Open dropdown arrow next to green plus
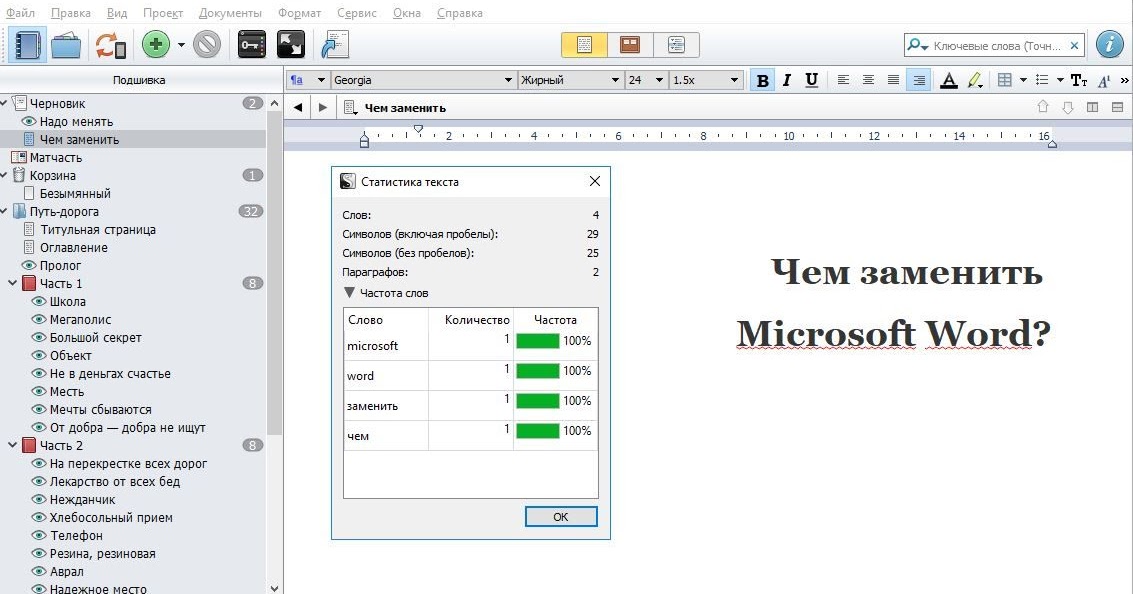The width and height of the screenshot is (1133, 594). coord(181,45)
